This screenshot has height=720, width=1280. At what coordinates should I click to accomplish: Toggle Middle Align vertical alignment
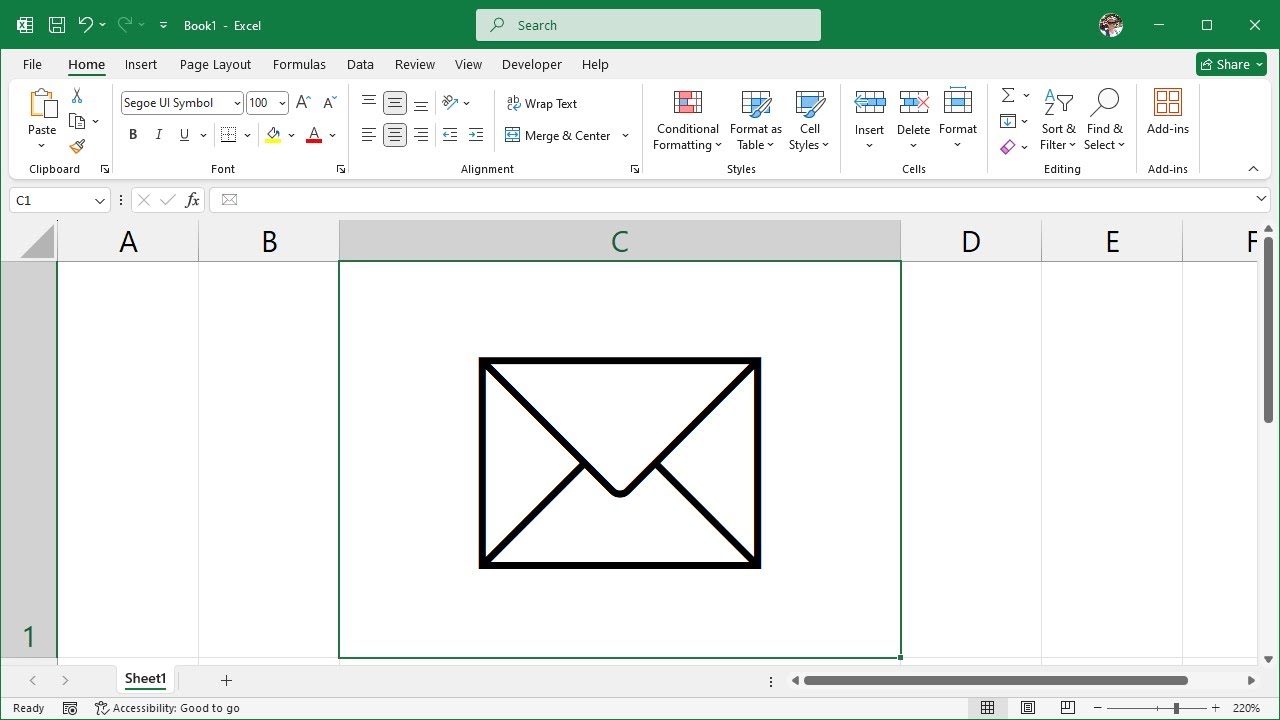[x=395, y=103]
